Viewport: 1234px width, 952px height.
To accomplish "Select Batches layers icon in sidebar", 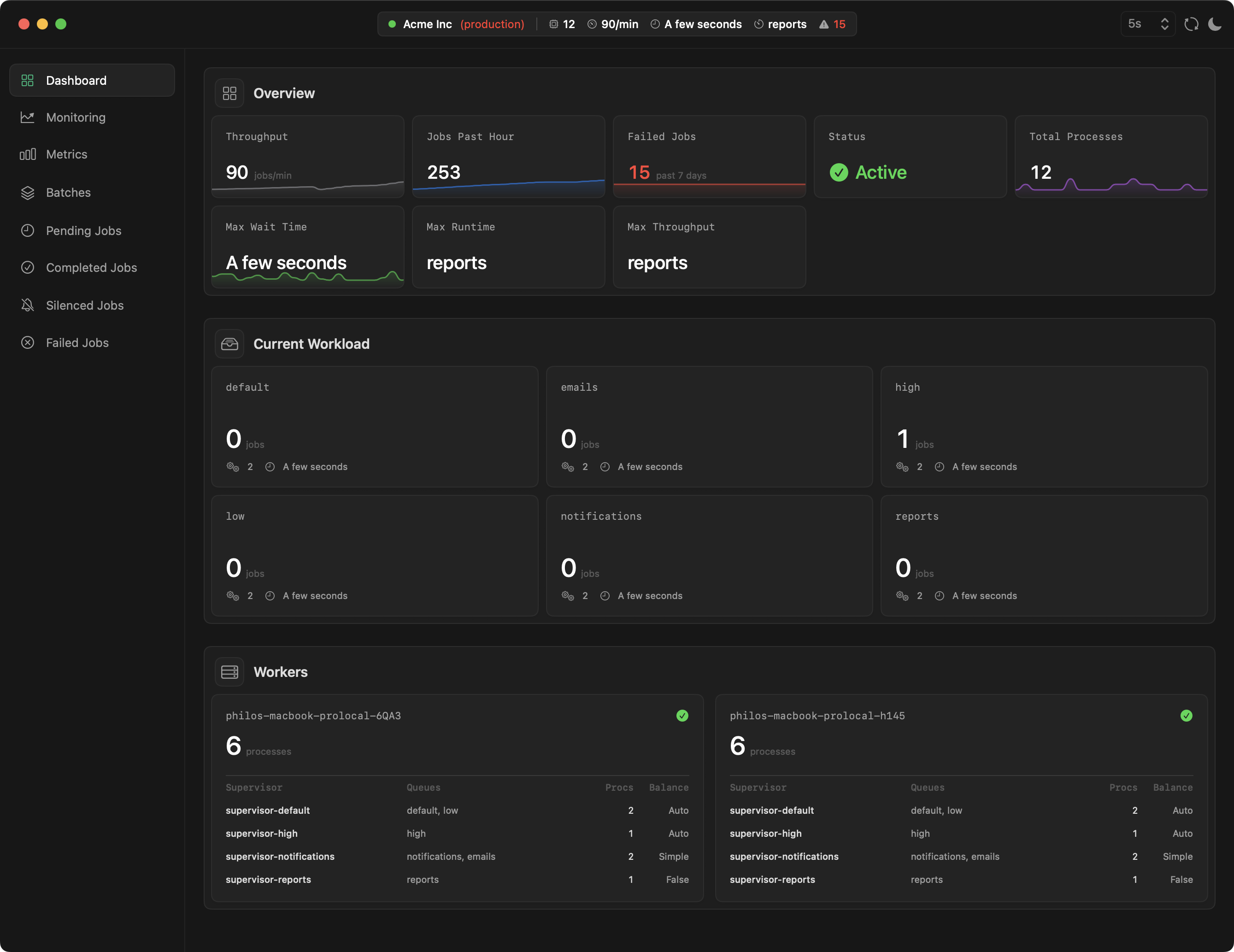I will pyautogui.click(x=28, y=193).
